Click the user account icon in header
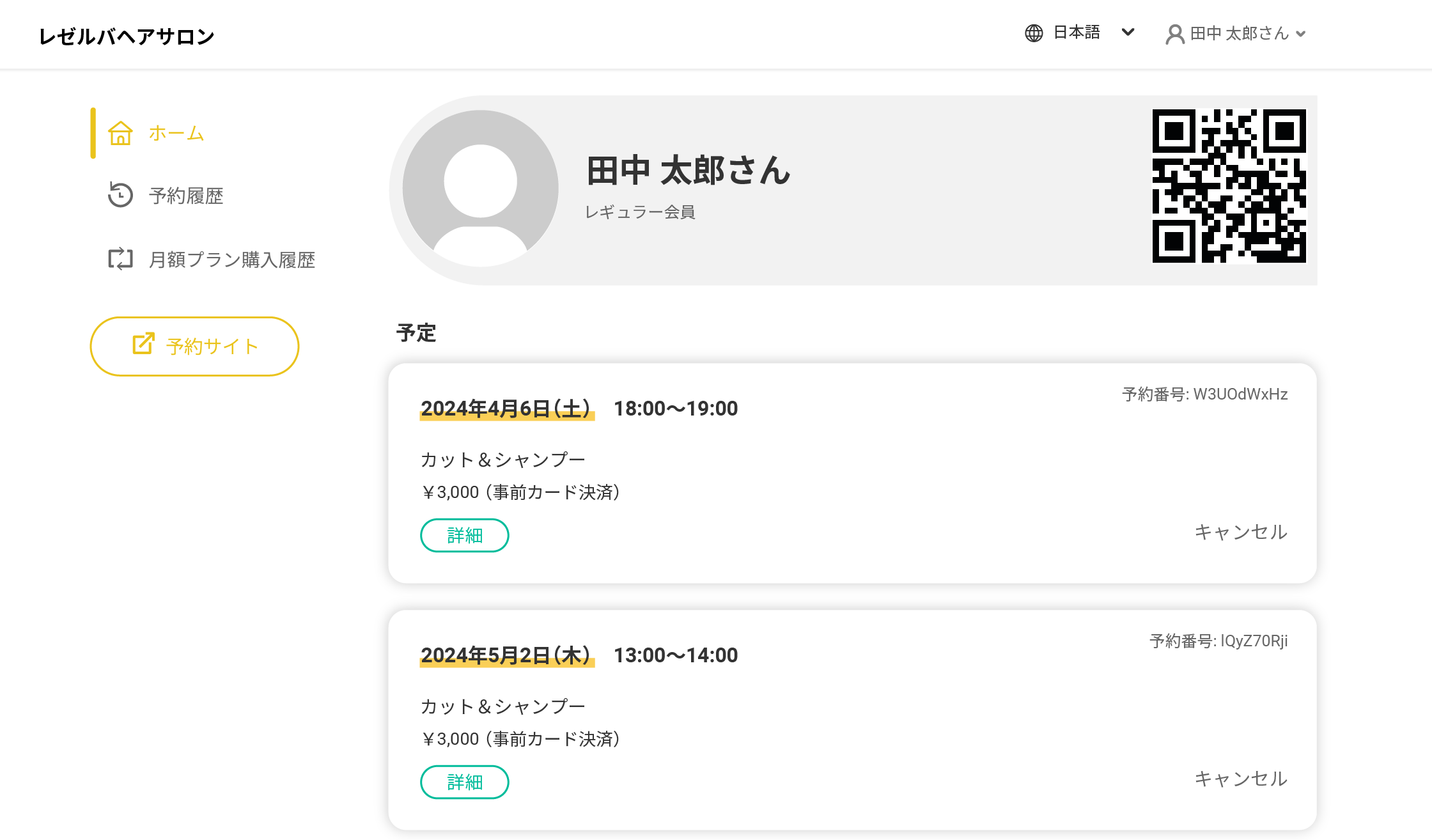The height and width of the screenshot is (840, 1432). pyautogui.click(x=1175, y=34)
